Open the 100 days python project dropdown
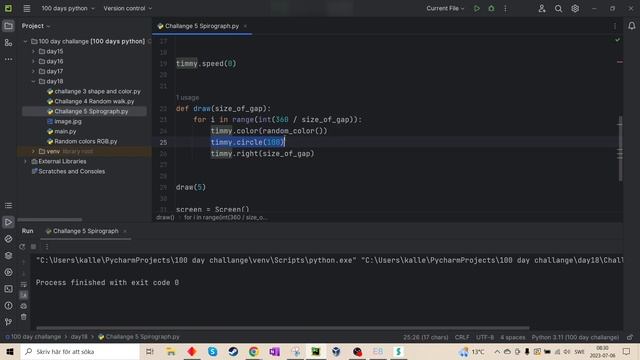640x360 pixels. pyautogui.click(x=68, y=8)
